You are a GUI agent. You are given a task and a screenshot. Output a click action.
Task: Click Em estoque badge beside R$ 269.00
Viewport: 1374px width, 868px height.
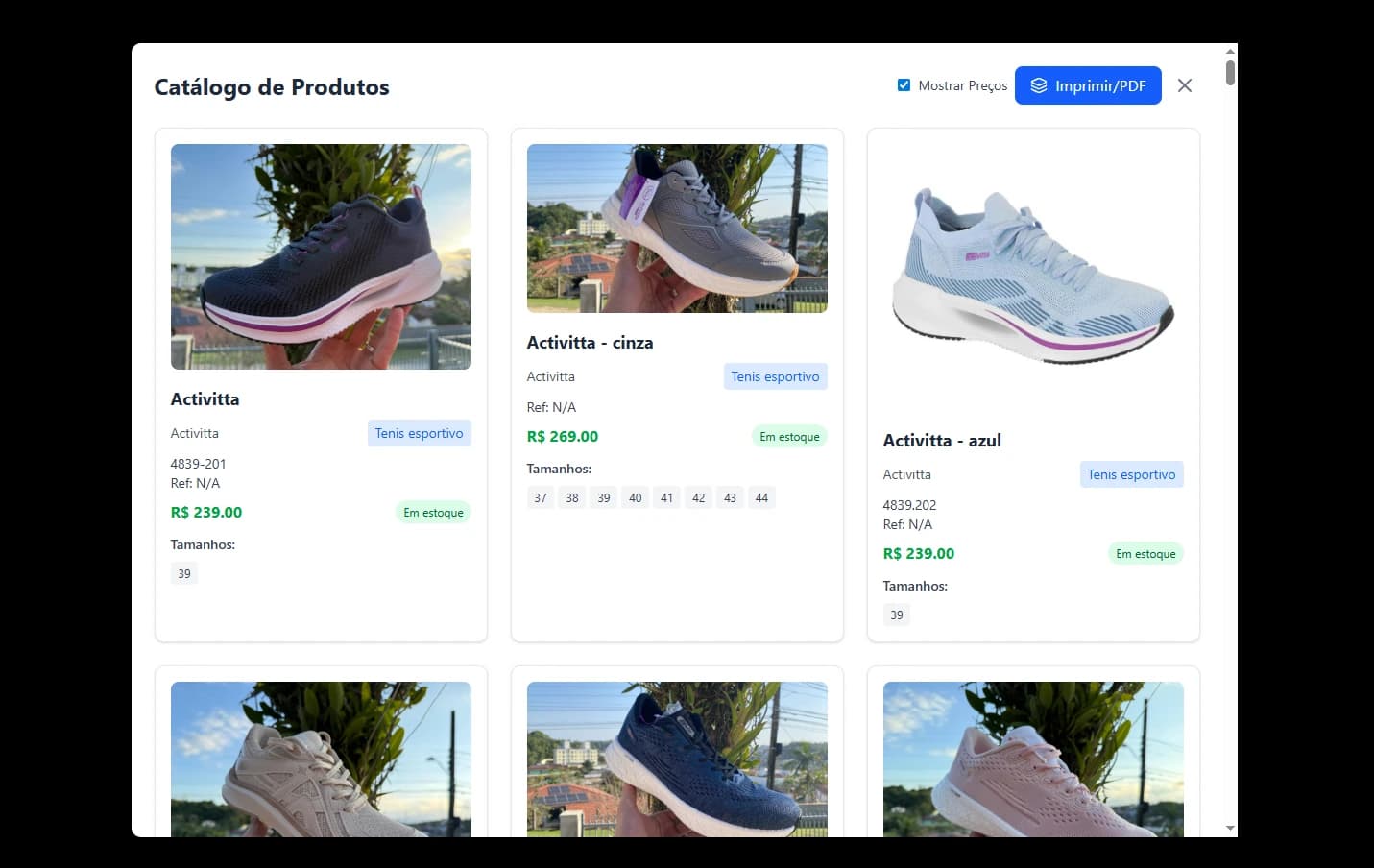click(789, 437)
